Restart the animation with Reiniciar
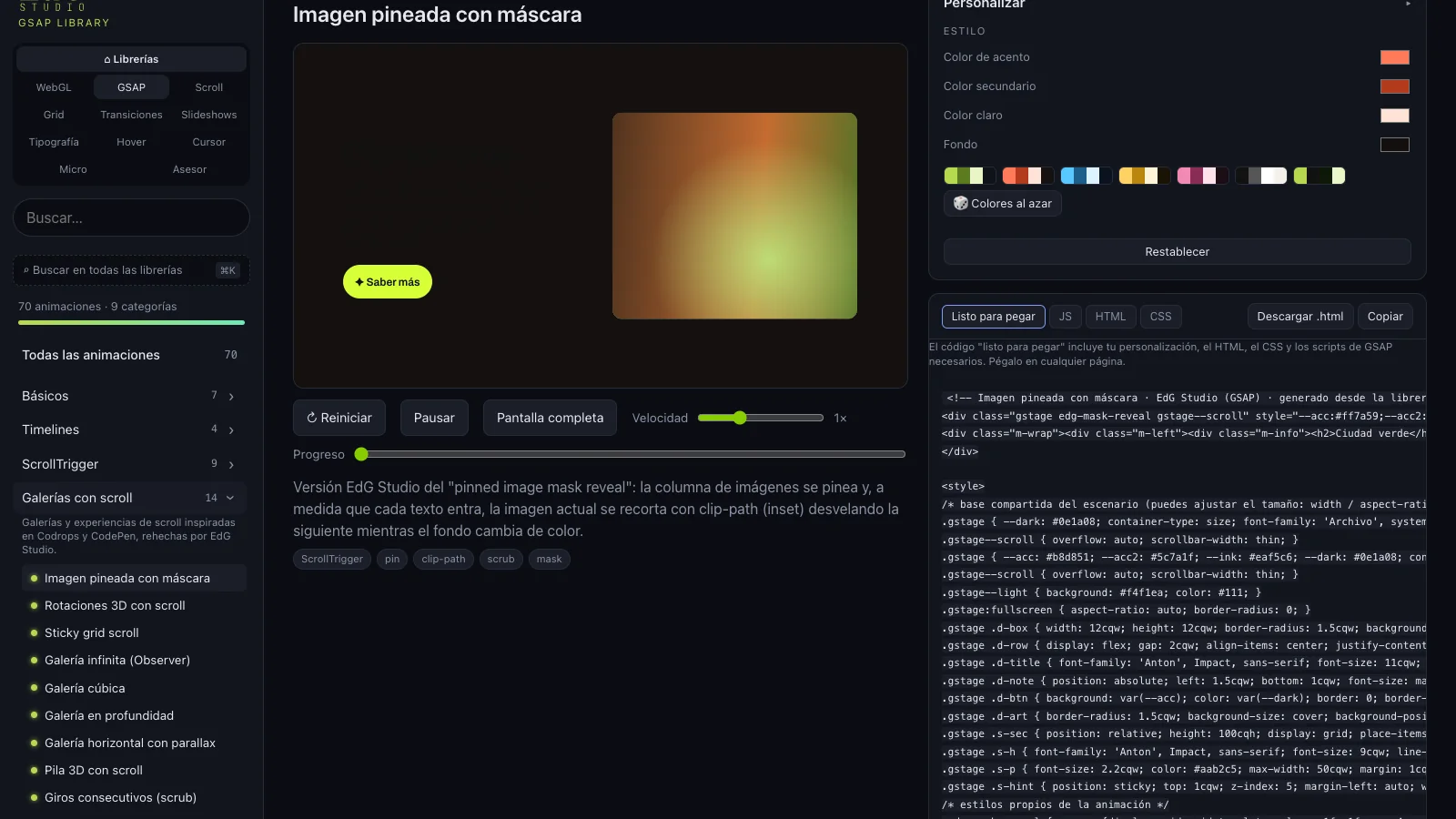This screenshot has width=1456, height=819. (x=339, y=418)
